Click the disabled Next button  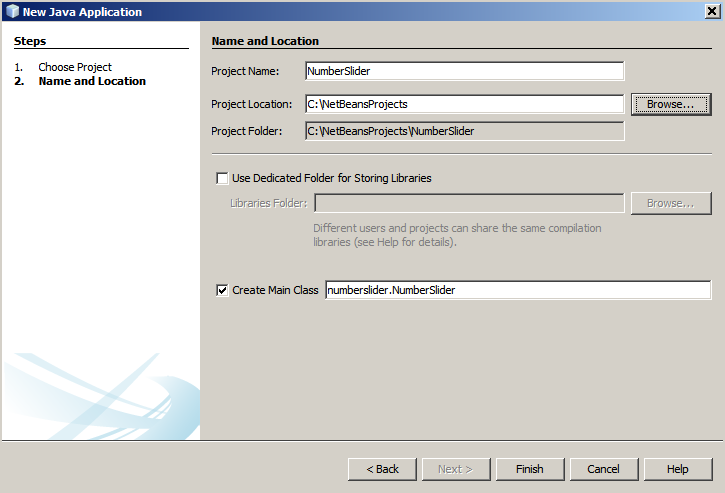coord(455,469)
